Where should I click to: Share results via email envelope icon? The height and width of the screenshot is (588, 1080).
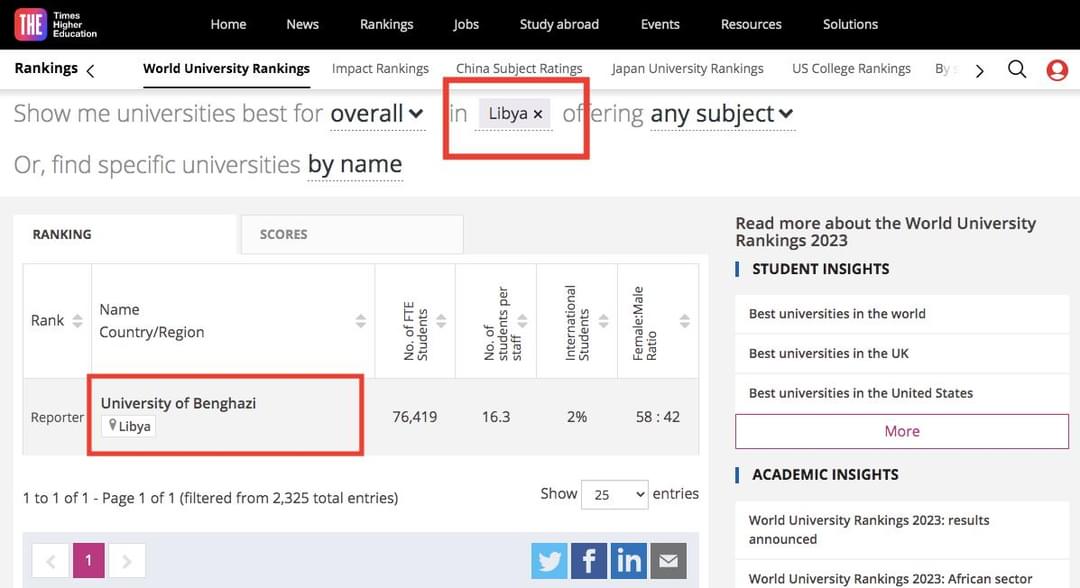(668, 560)
